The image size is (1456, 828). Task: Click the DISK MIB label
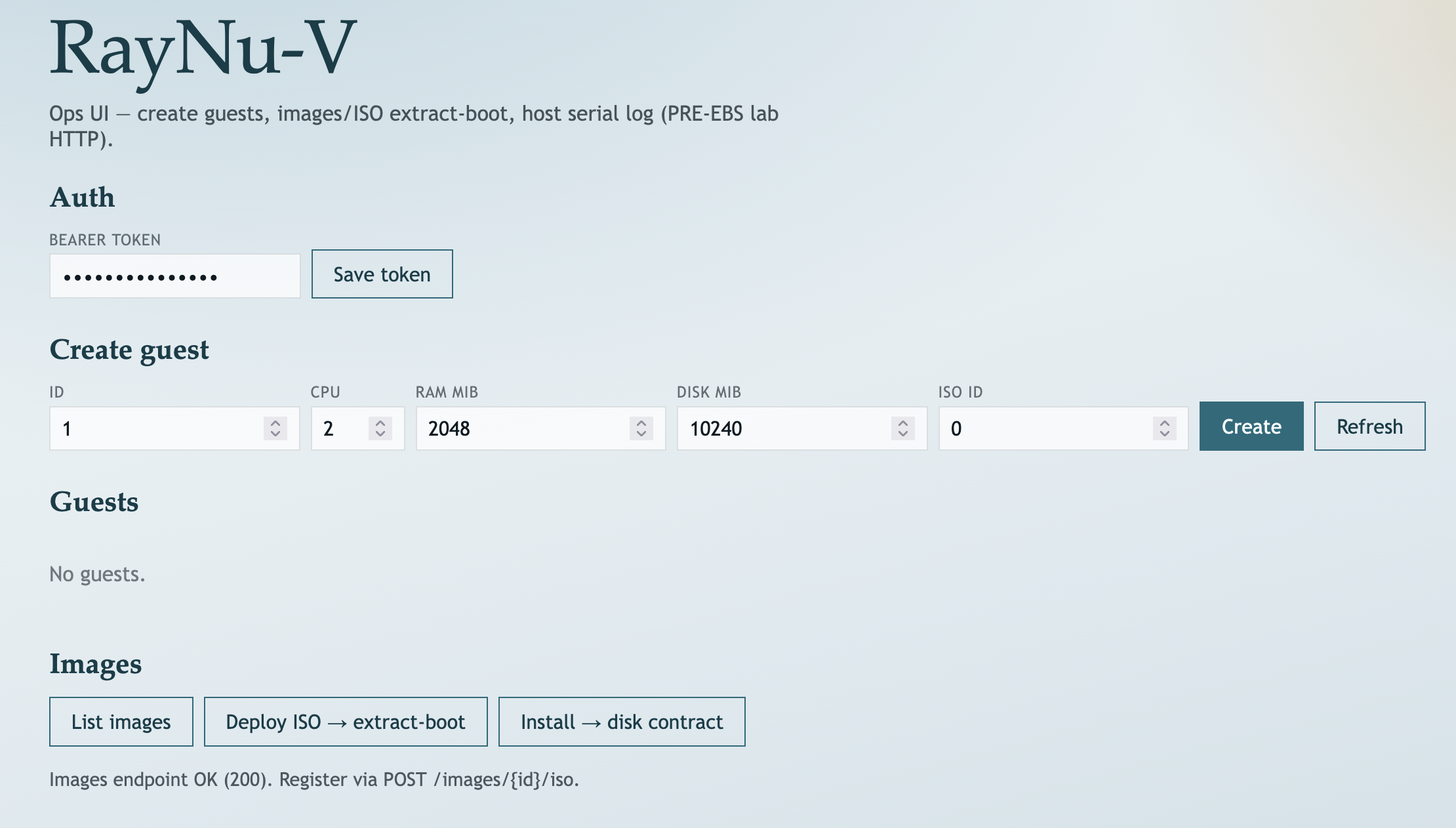pyautogui.click(x=709, y=392)
